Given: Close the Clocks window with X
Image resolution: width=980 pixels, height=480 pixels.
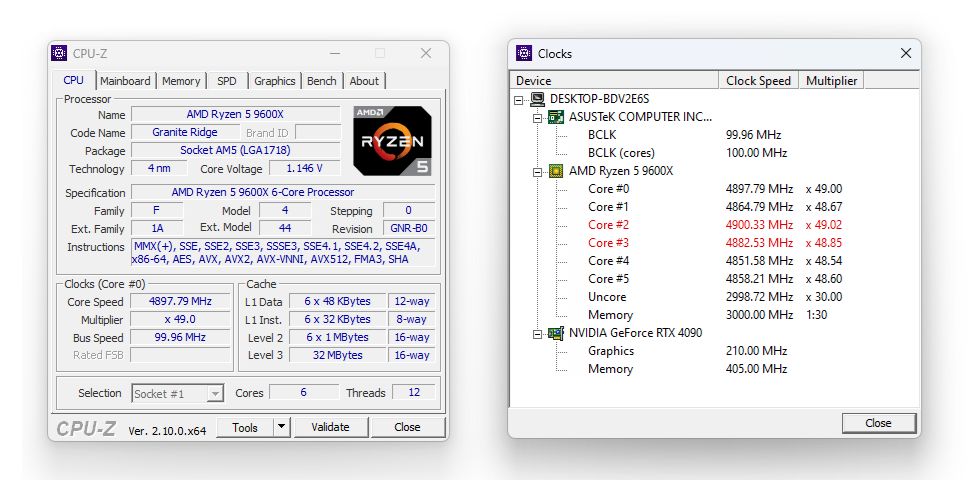Looking at the screenshot, I should pyautogui.click(x=906, y=54).
